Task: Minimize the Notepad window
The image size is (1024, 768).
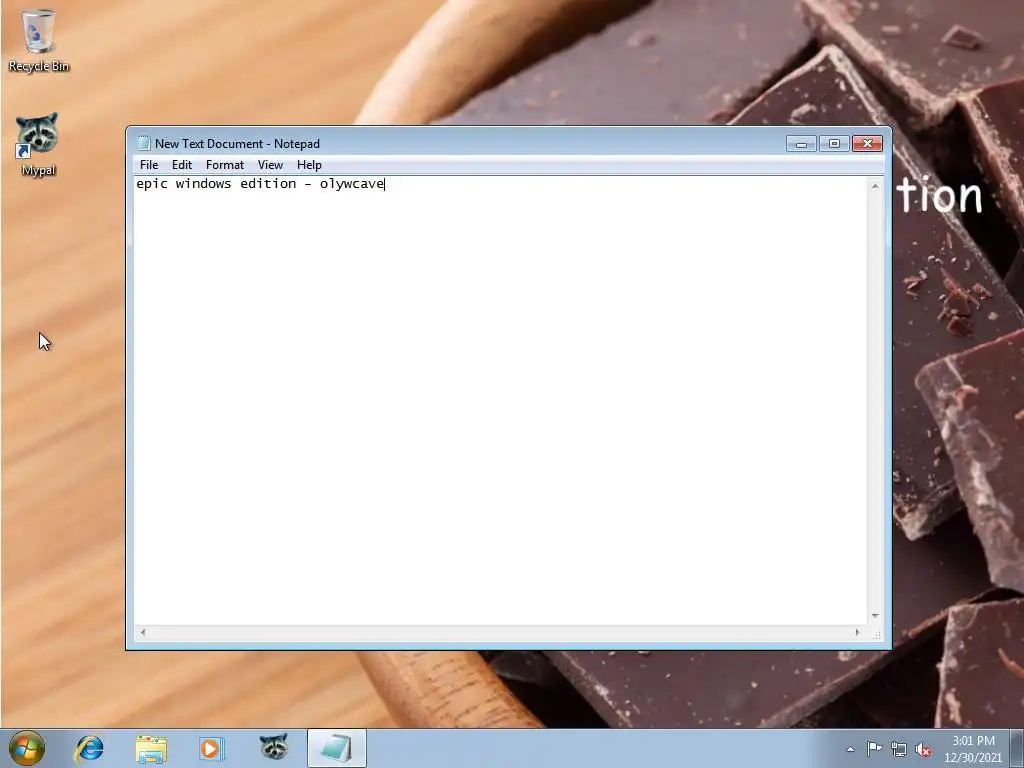Action: pos(801,144)
